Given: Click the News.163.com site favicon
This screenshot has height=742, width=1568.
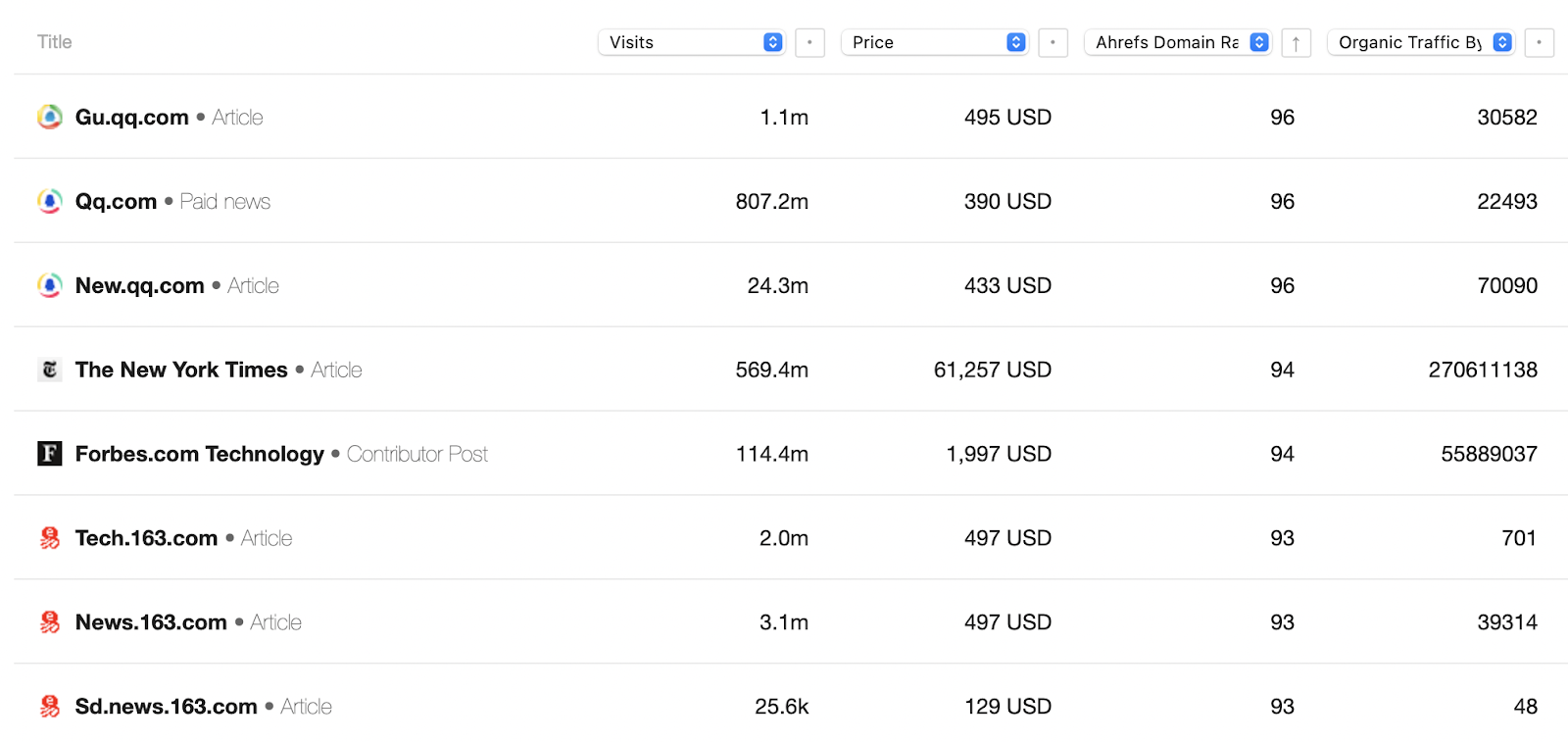Looking at the screenshot, I should click(50, 622).
